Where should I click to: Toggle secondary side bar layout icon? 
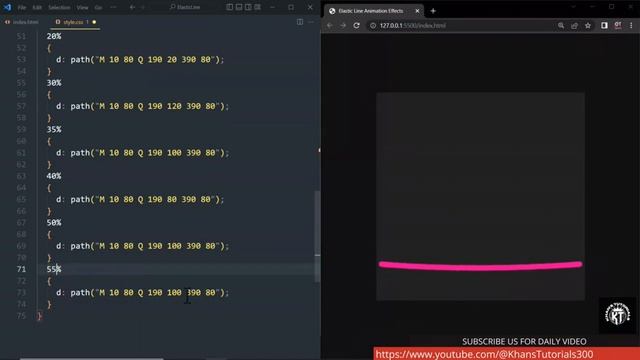(248, 7)
